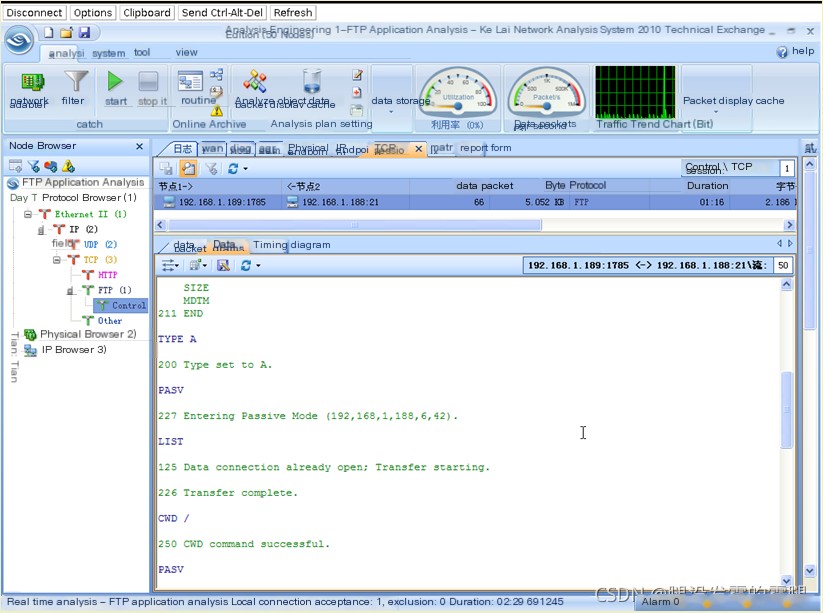Screen dimensions: 823x613
Task: Click the Duration column header
Action: point(707,186)
